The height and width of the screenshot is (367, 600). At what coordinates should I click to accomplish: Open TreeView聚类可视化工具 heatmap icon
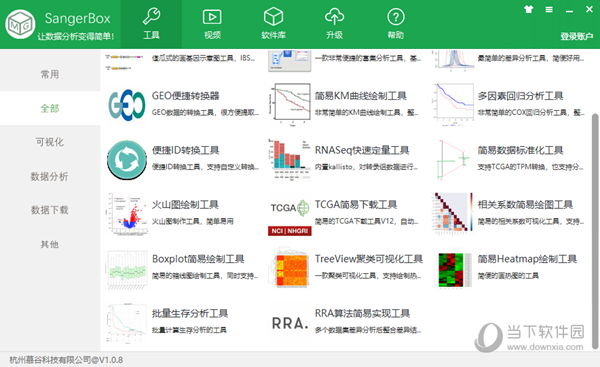click(x=290, y=269)
